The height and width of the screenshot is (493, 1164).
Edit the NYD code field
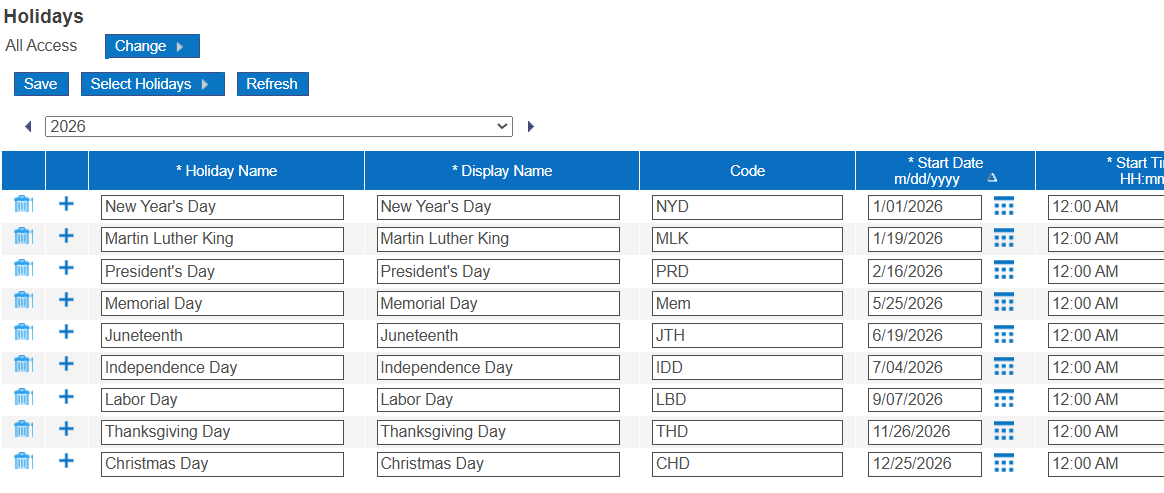pyautogui.click(x=748, y=207)
